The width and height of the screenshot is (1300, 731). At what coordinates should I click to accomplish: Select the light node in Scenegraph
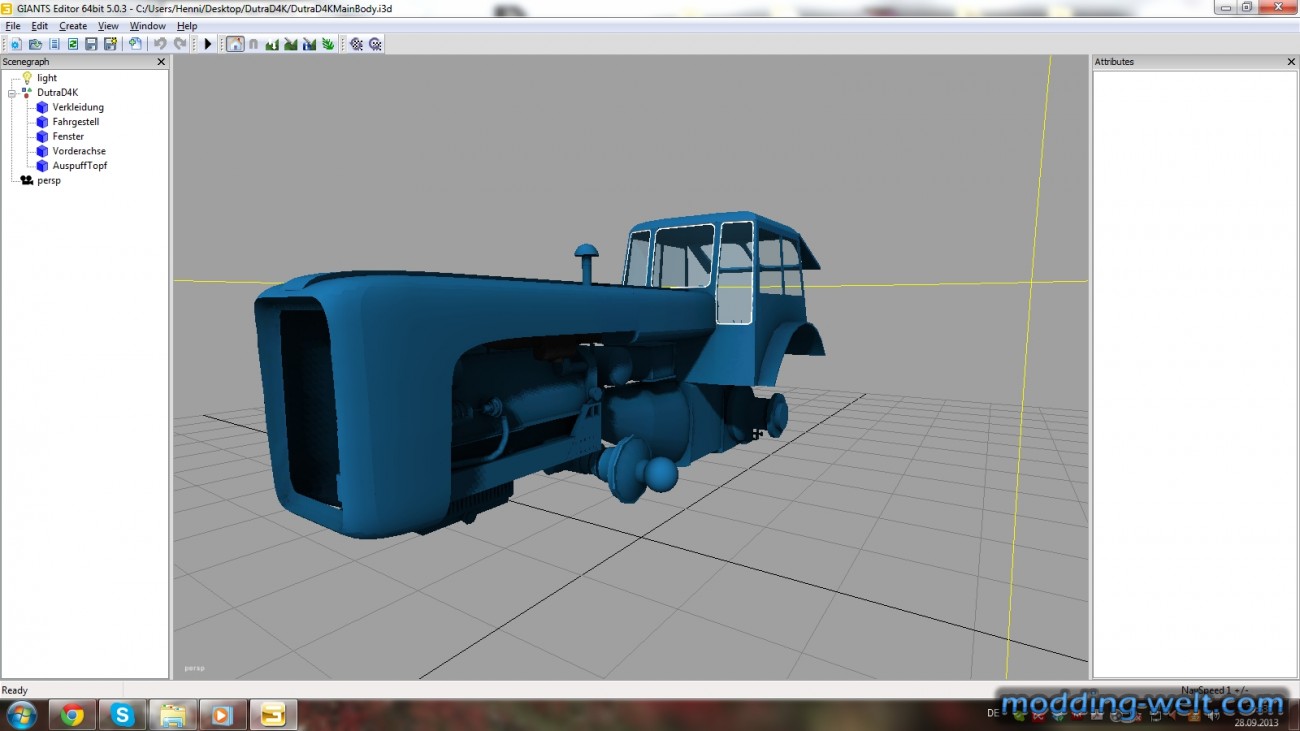pos(47,78)
